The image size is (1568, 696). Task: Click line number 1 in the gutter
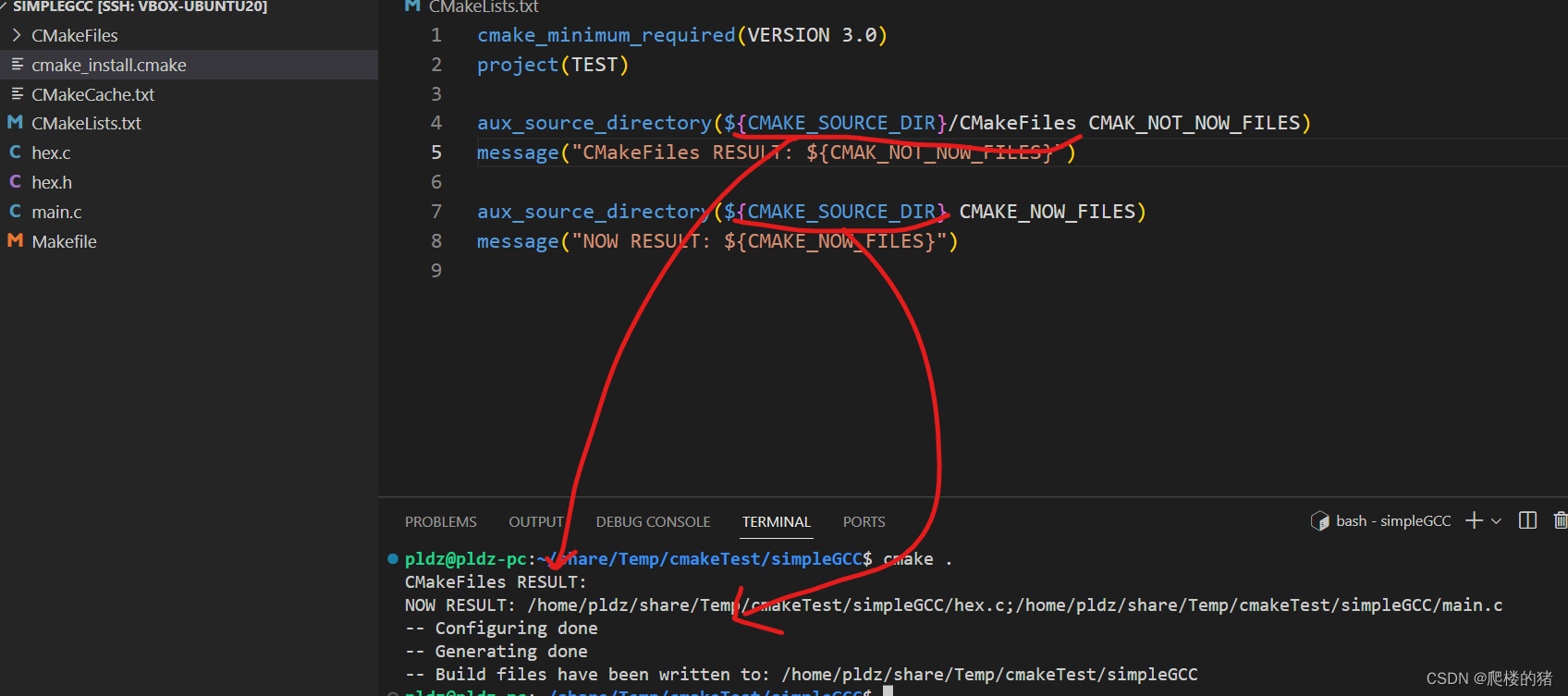(x=436, y=35)
